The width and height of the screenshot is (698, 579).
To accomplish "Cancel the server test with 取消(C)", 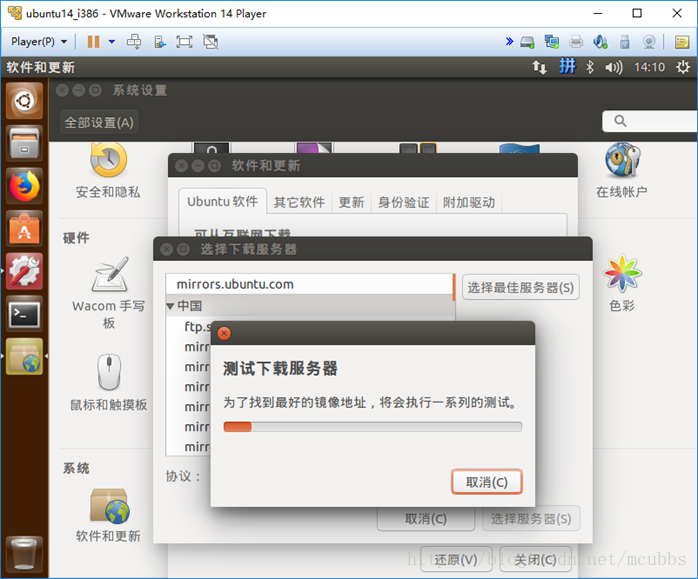I will [x=487, y=482].
